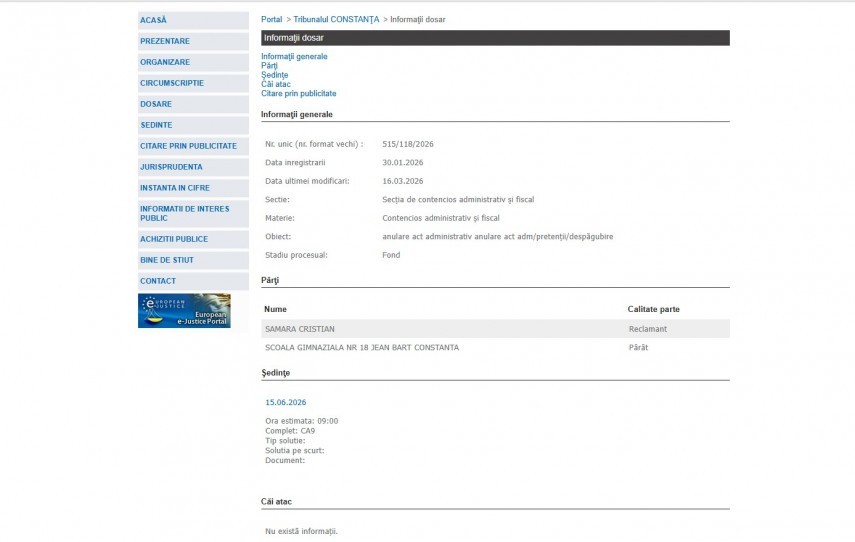The image size is (855, 542).
Task: Open Tribunalul CONSTANȚA breadcrumb link
Action: tap(336, 20)
